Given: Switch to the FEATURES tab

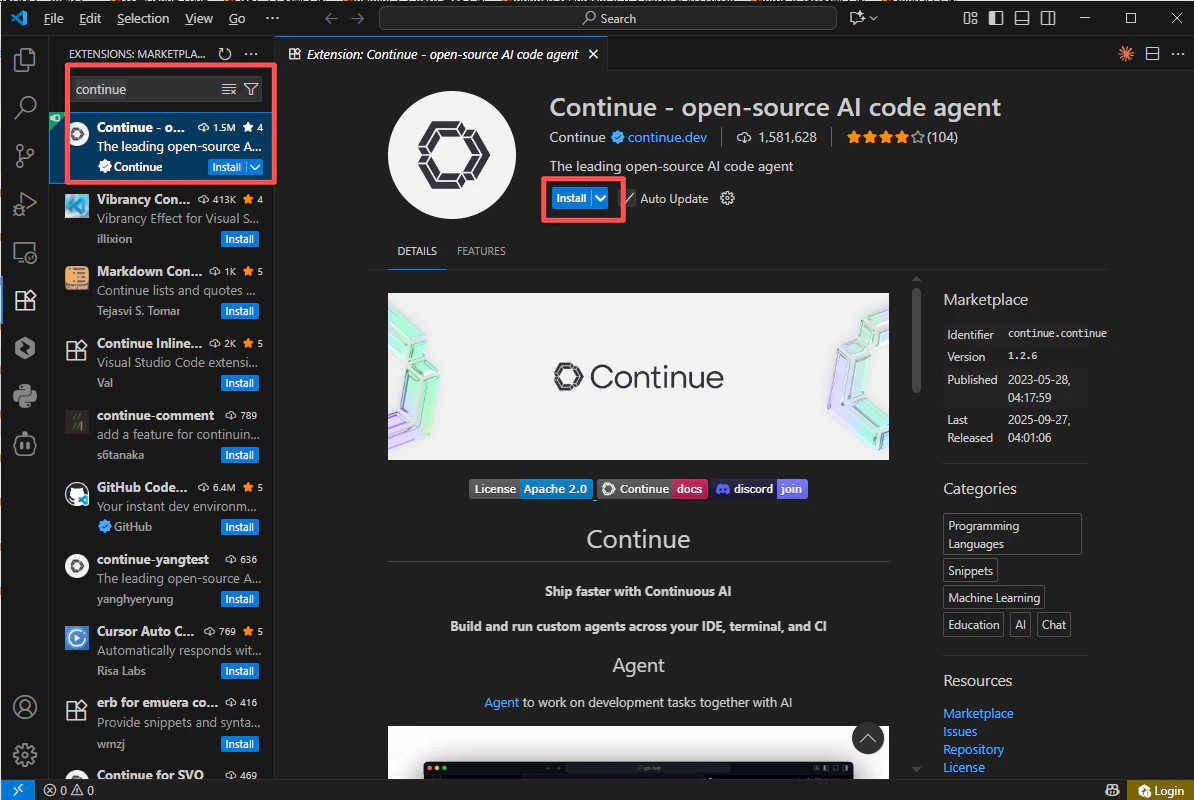Looking at the screenshot, I should (x=481, y=251).
